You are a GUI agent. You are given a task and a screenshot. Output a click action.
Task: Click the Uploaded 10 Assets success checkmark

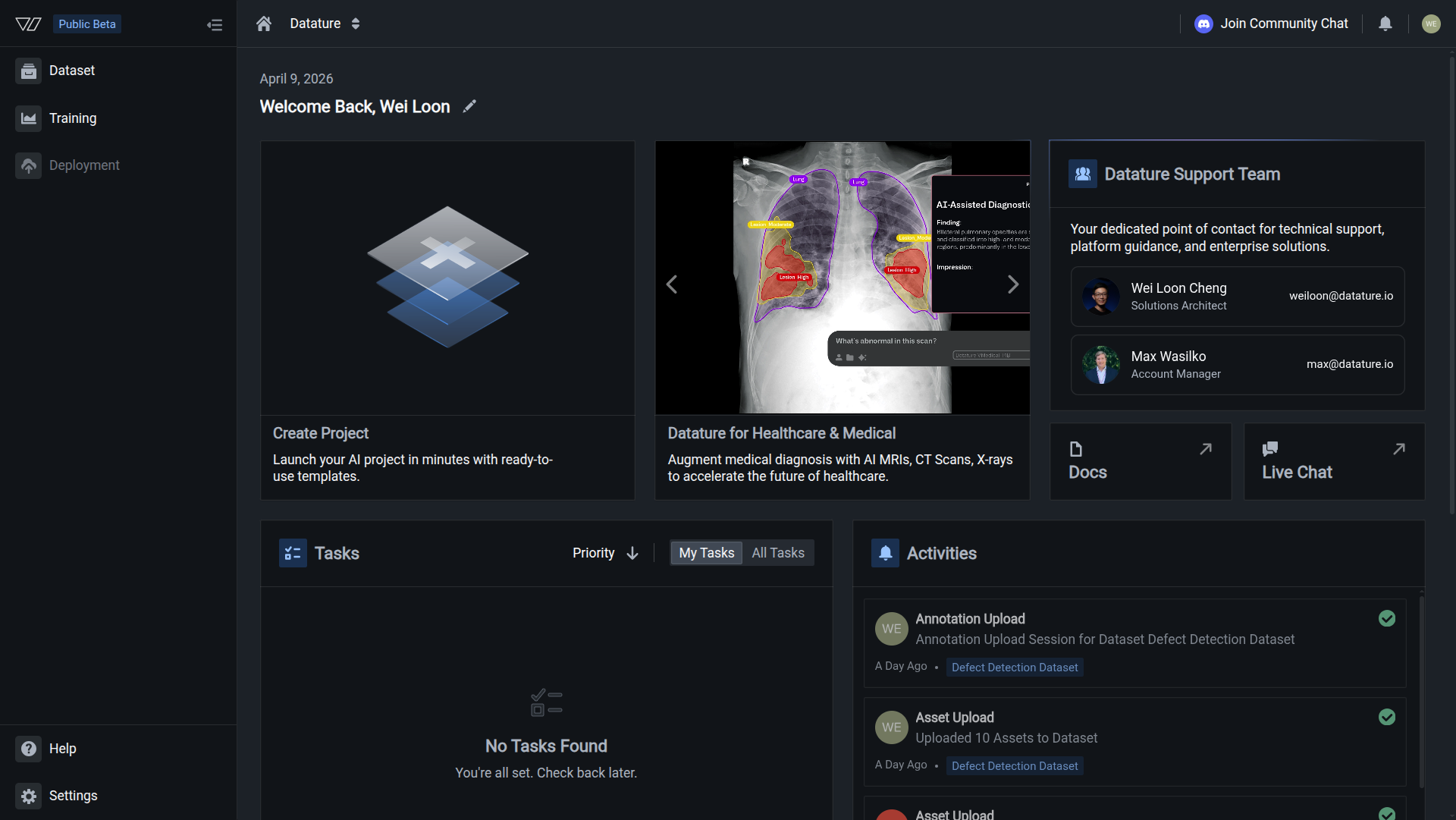point(1387,717)
